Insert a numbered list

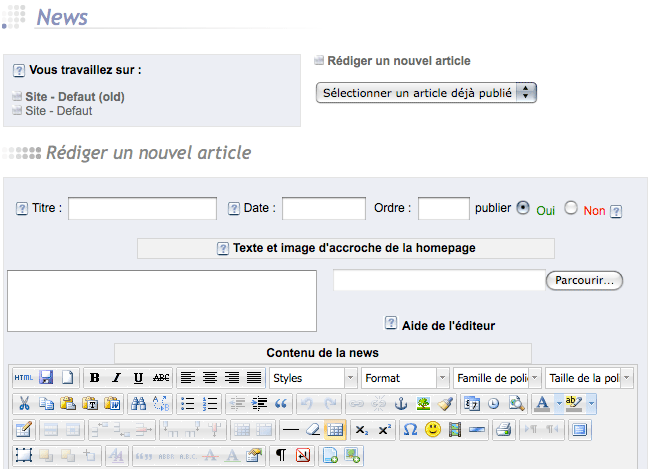click(x=210, y=403)
